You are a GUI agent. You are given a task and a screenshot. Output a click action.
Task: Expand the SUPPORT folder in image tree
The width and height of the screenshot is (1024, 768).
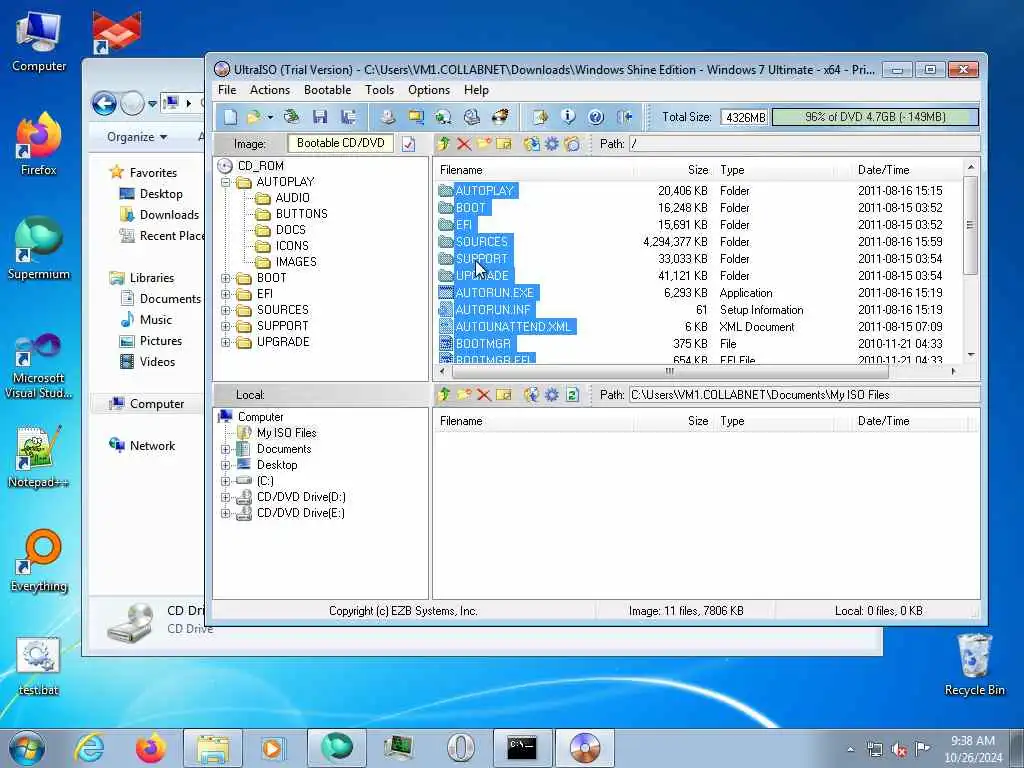pos(225,327)
